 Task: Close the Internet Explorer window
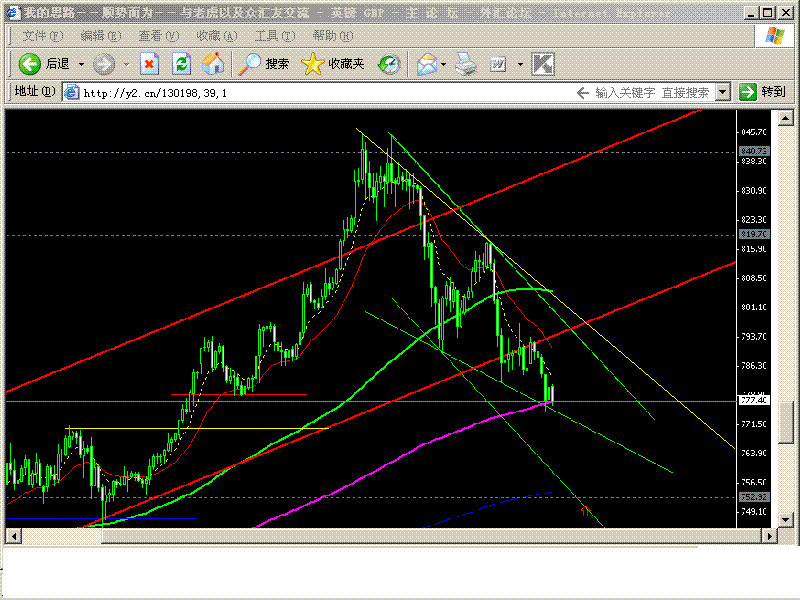[x=784, y=13]
